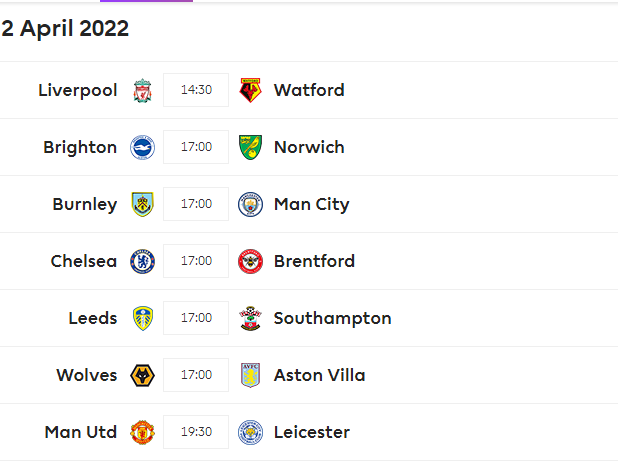
Task: Open the 19:30 Man Utd kickoff box
Action: (196, 432)
